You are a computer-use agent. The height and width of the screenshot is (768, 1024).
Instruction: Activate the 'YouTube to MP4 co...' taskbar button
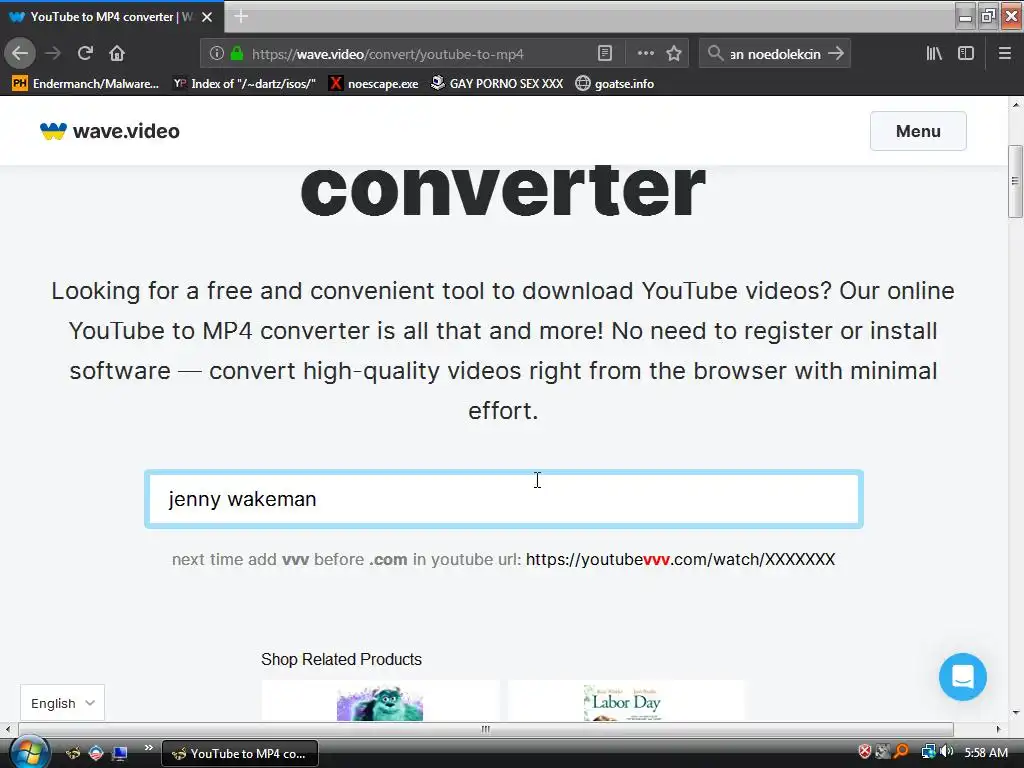(x=240, y=753)
